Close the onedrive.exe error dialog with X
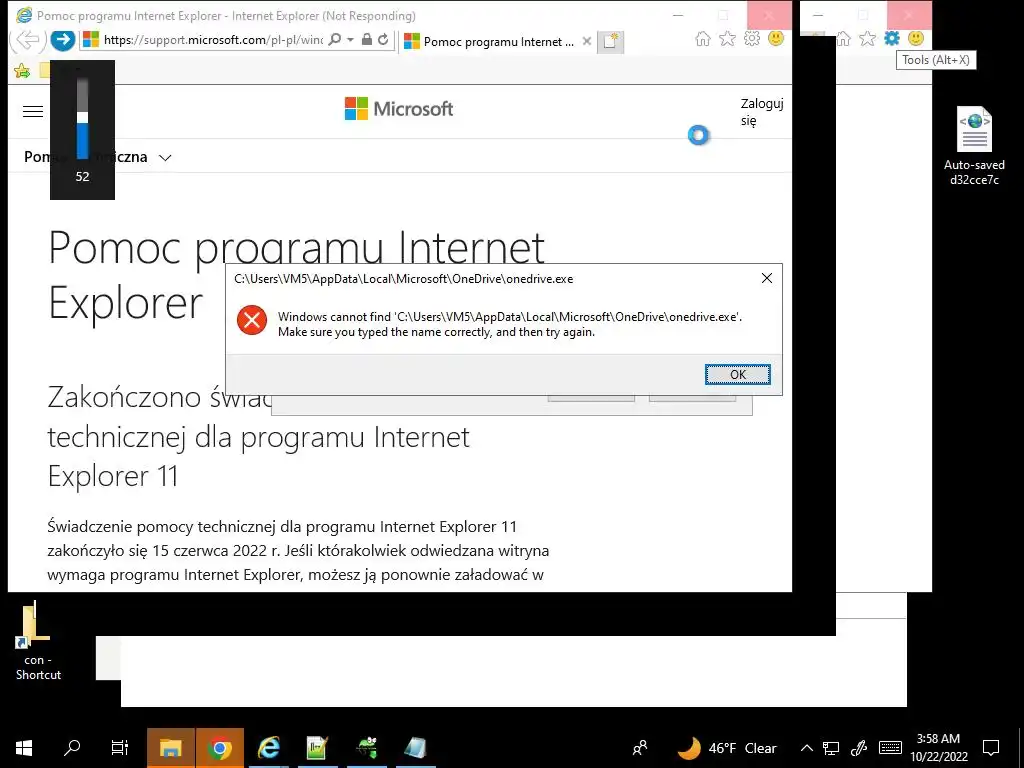Screen dimensions: 1024x768 [767, 278]
